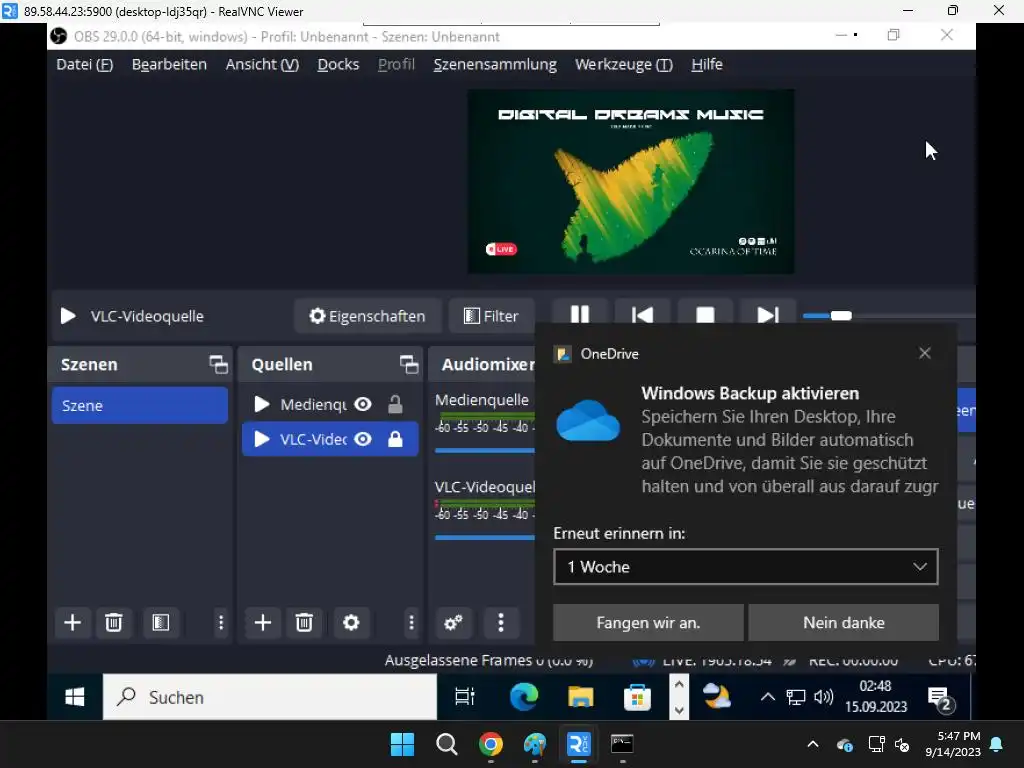The width and height of the screenshot is (1024, 768).
Task: Click Fangen wir an button
Action: click(x=648, y=622)
